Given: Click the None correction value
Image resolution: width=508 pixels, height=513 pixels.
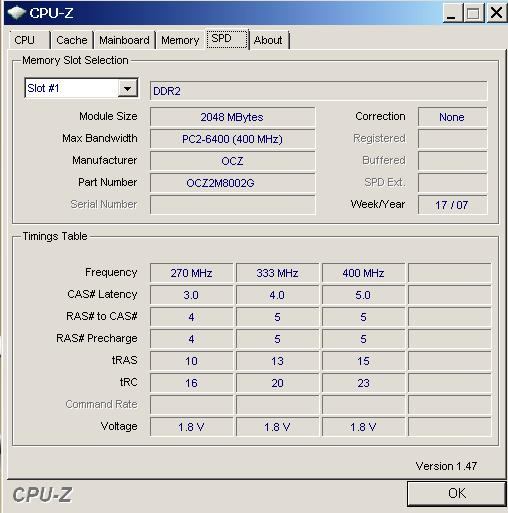Looking at the screenshot, I should click(452, 117).
